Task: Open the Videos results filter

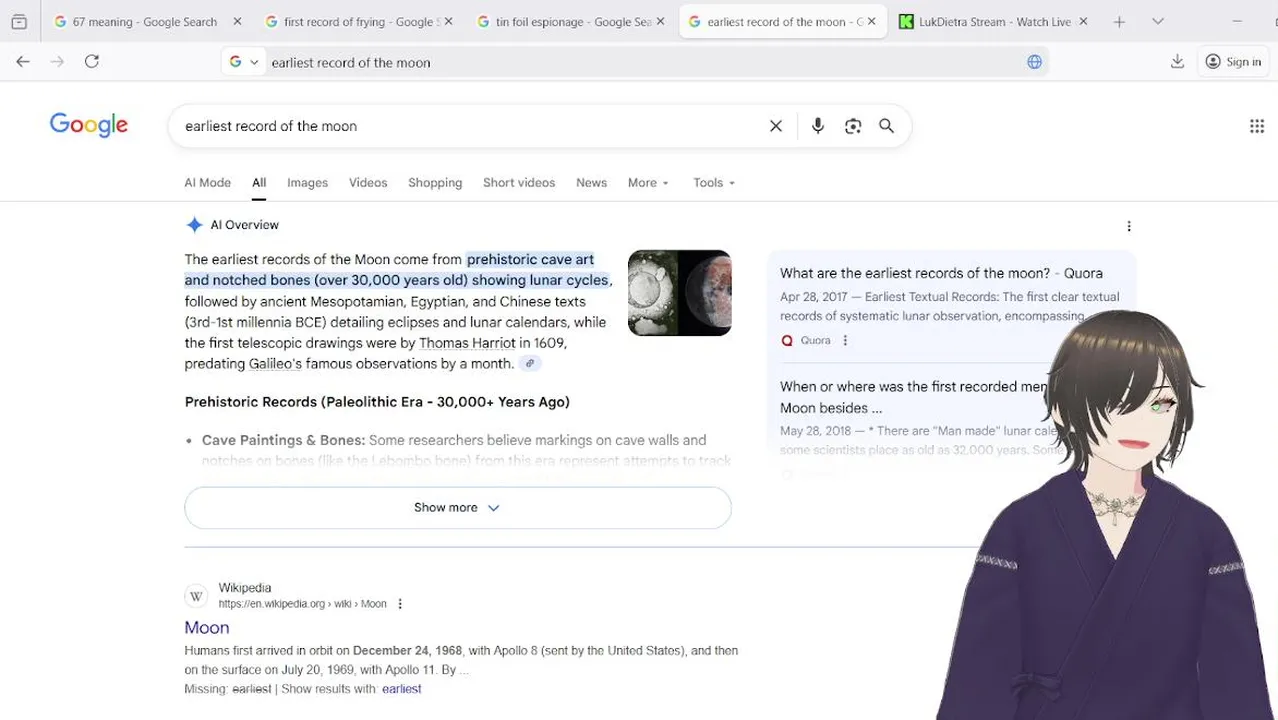Action: pos(368,183)
